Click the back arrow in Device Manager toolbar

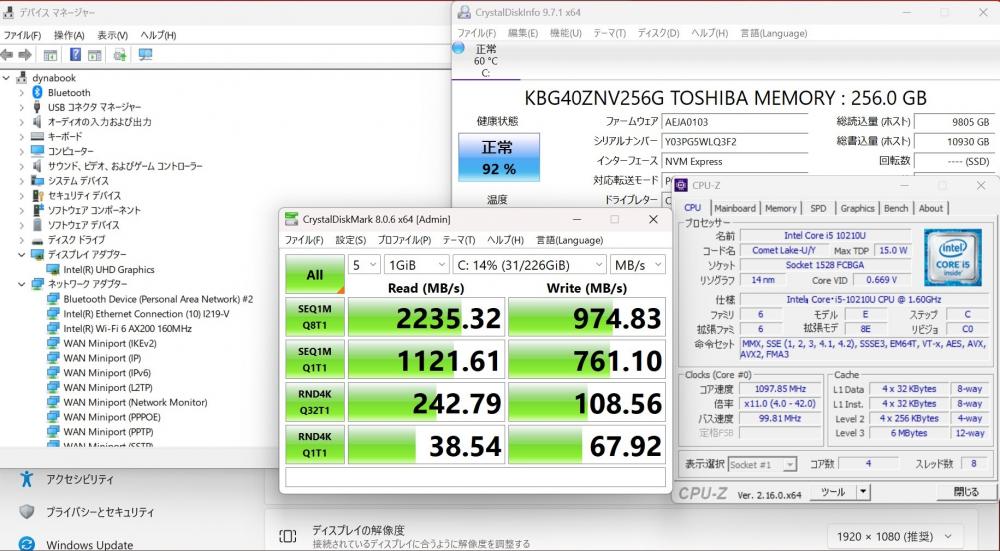(7, 55)
